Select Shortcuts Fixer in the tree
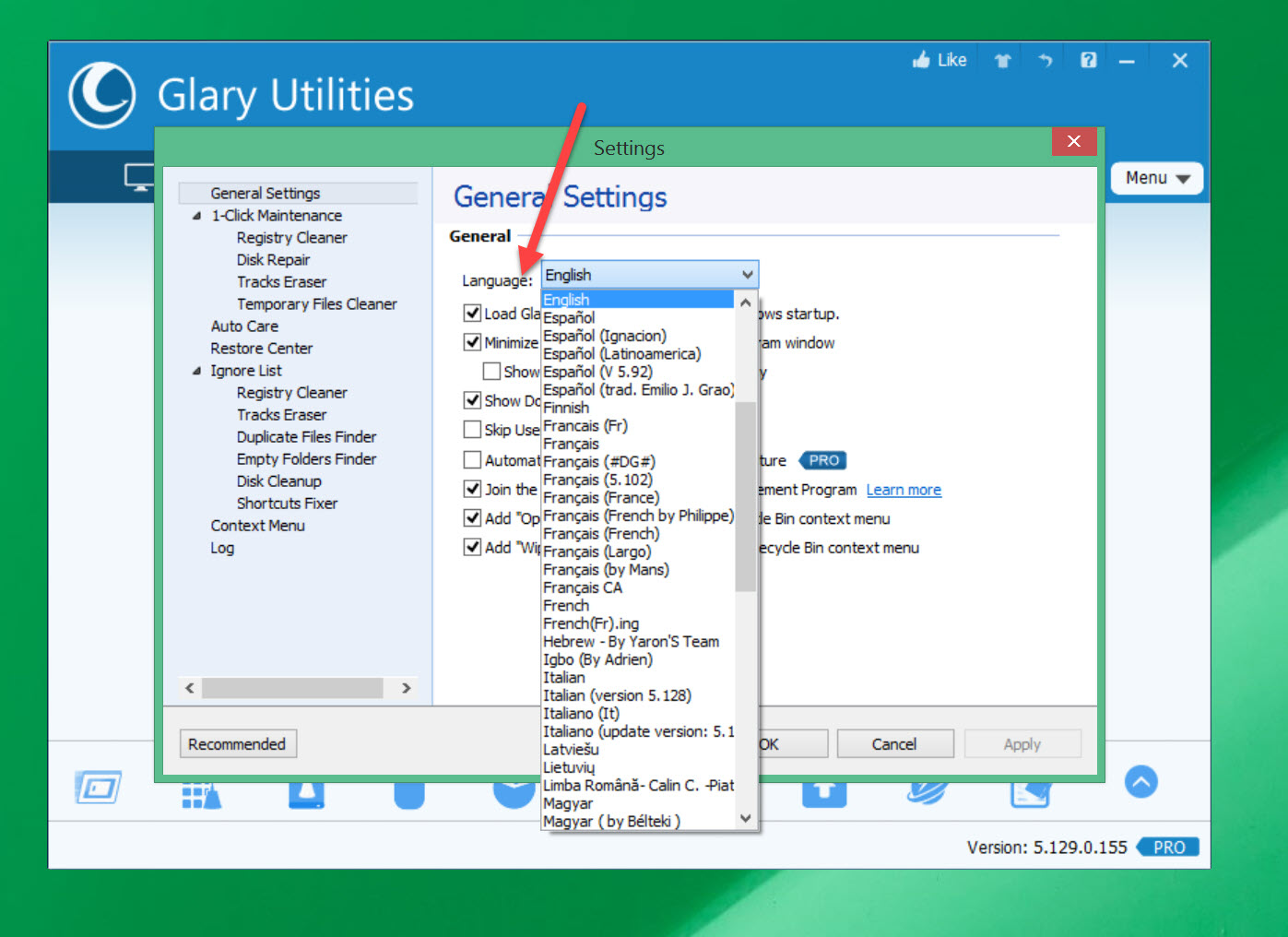The width and height of the screenshot is (1288, 937). pos(287,504)
